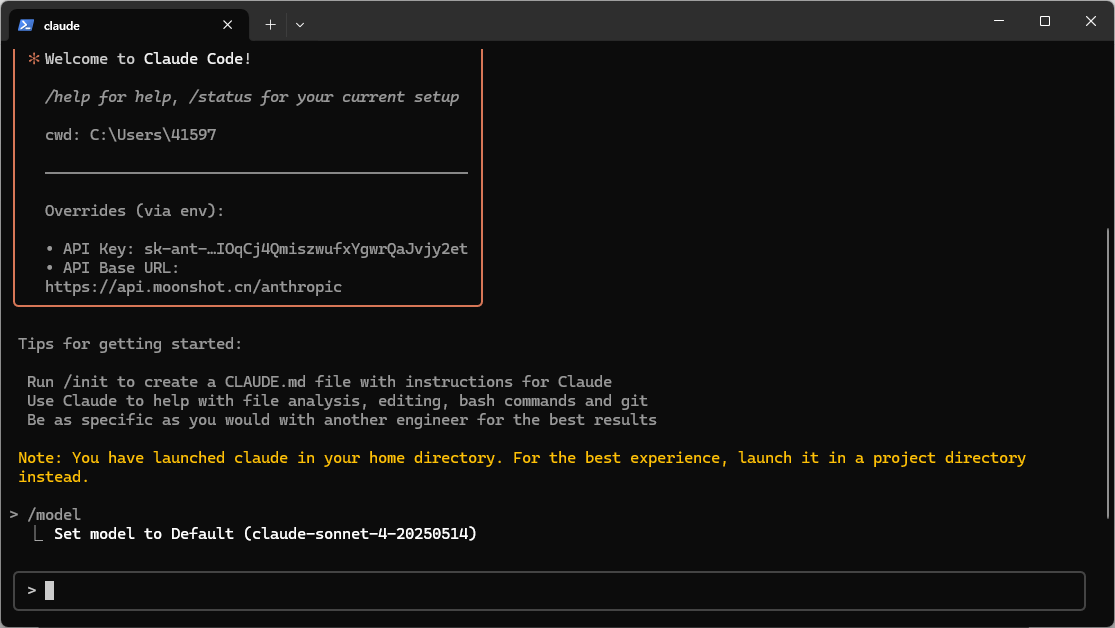This screenshot has height=628, width=1115.
Task: Click the "Use Claude to help with file analysis" tip
Action: (x=337, y=401)
